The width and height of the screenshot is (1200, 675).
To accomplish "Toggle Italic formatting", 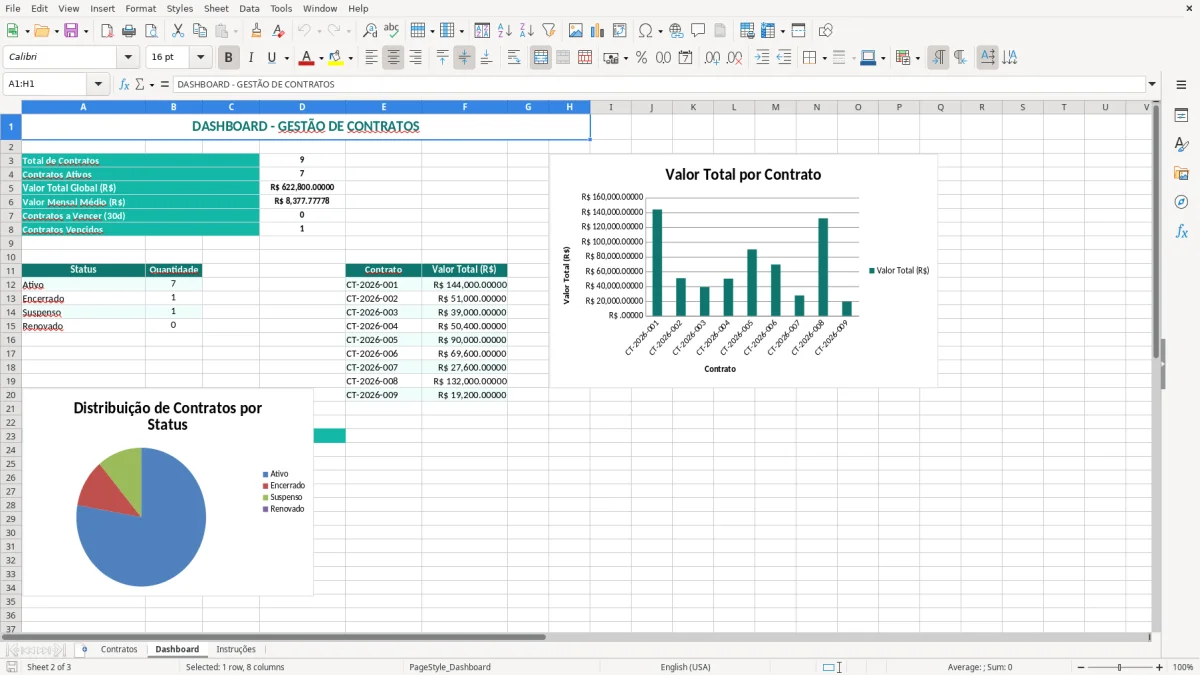I will (251, 58).
